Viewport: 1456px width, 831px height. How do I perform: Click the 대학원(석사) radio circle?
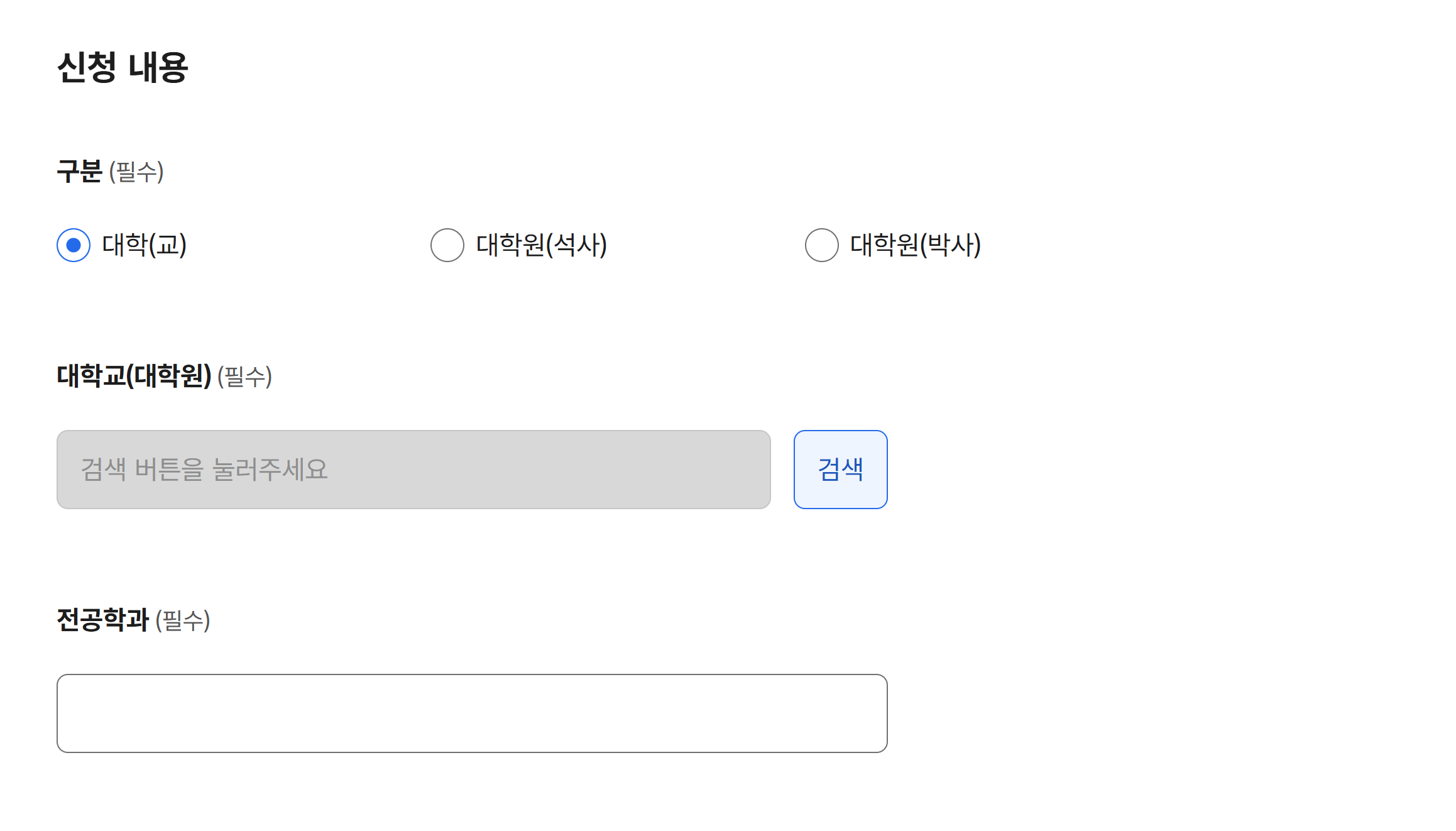point(447,246)
